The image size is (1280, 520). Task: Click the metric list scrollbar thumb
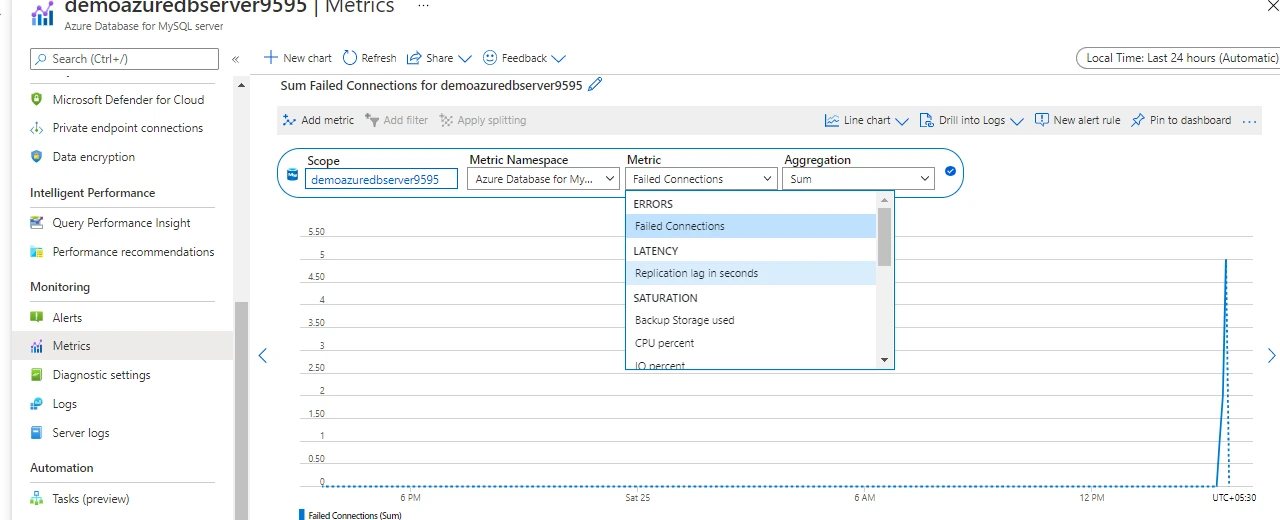[x=884, y=237]
